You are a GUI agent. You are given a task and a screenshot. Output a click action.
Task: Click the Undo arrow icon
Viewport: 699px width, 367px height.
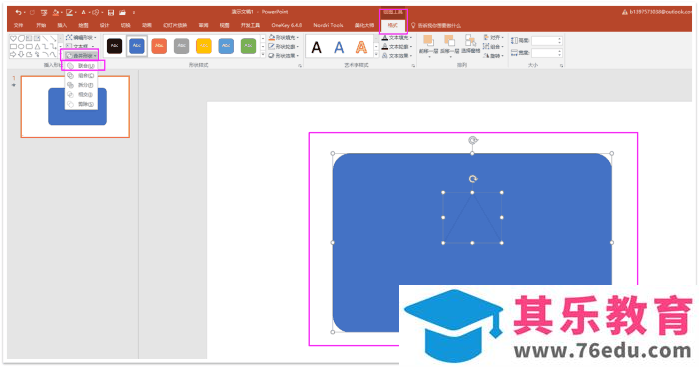click(18, 12)
